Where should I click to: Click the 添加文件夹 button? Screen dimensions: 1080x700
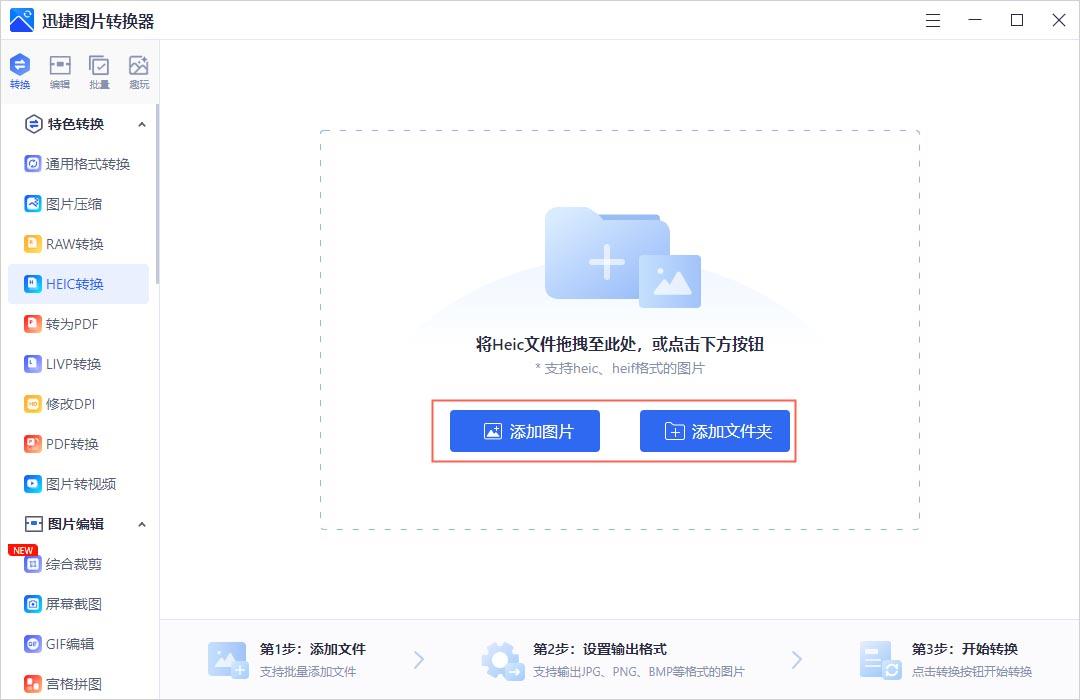click(x=715, y=431)
